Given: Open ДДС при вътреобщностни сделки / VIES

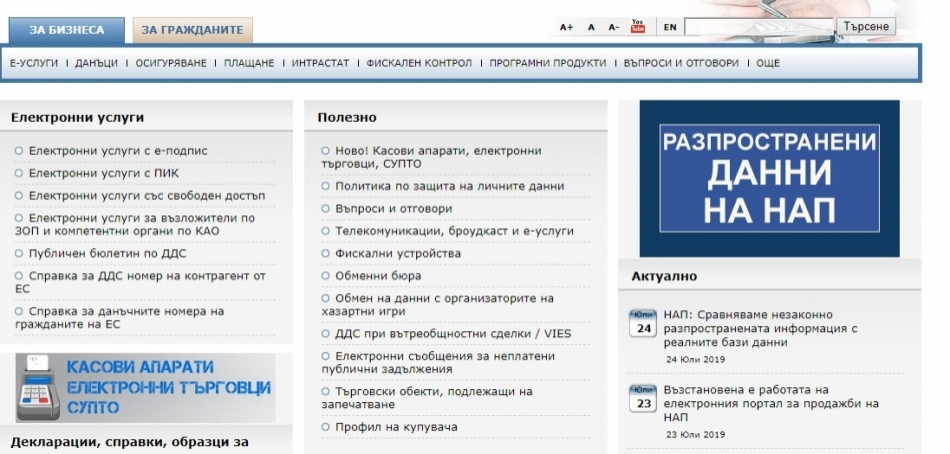Looking at the screenshot, I should point(453,333).
